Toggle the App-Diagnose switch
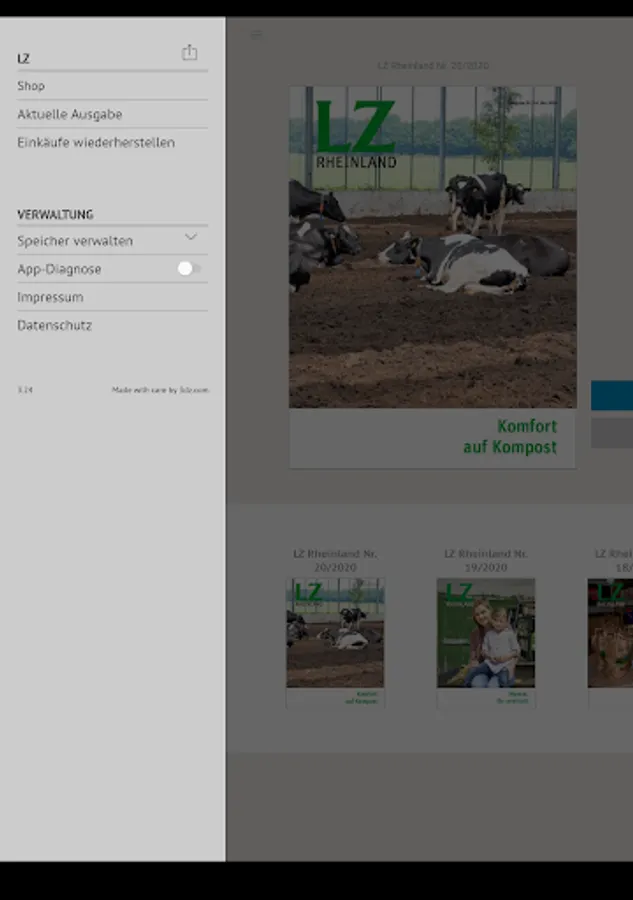 [189, 269]
